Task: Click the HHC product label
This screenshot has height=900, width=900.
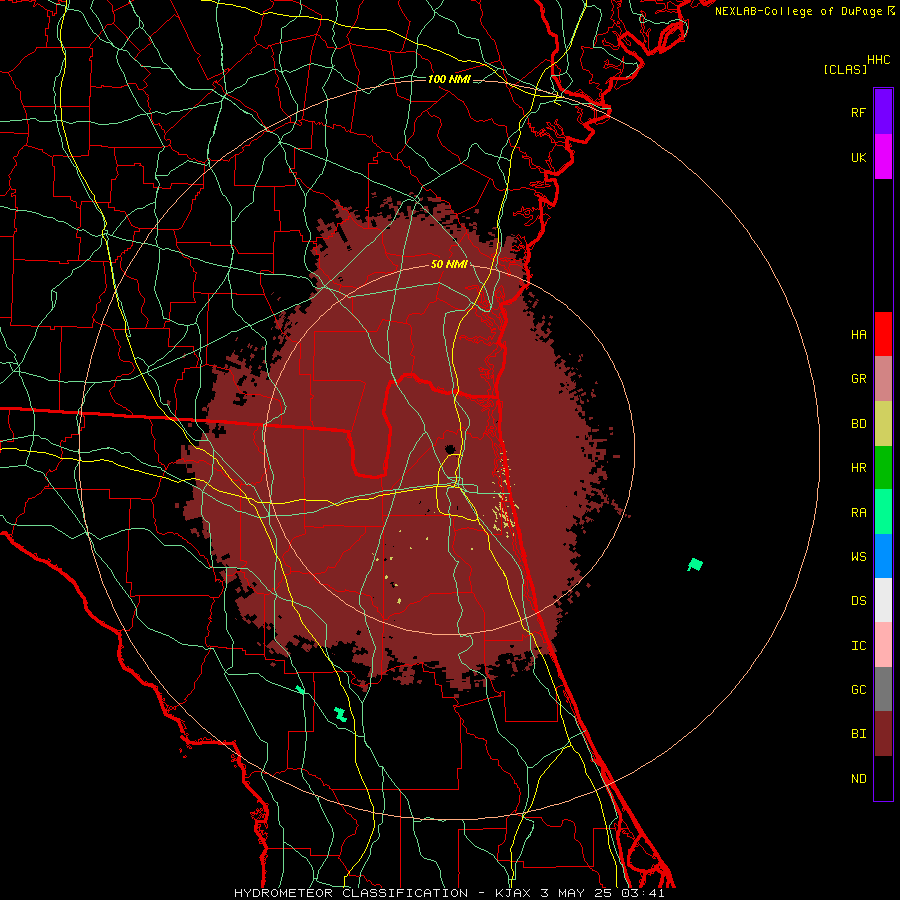Action: click(879, 60)
